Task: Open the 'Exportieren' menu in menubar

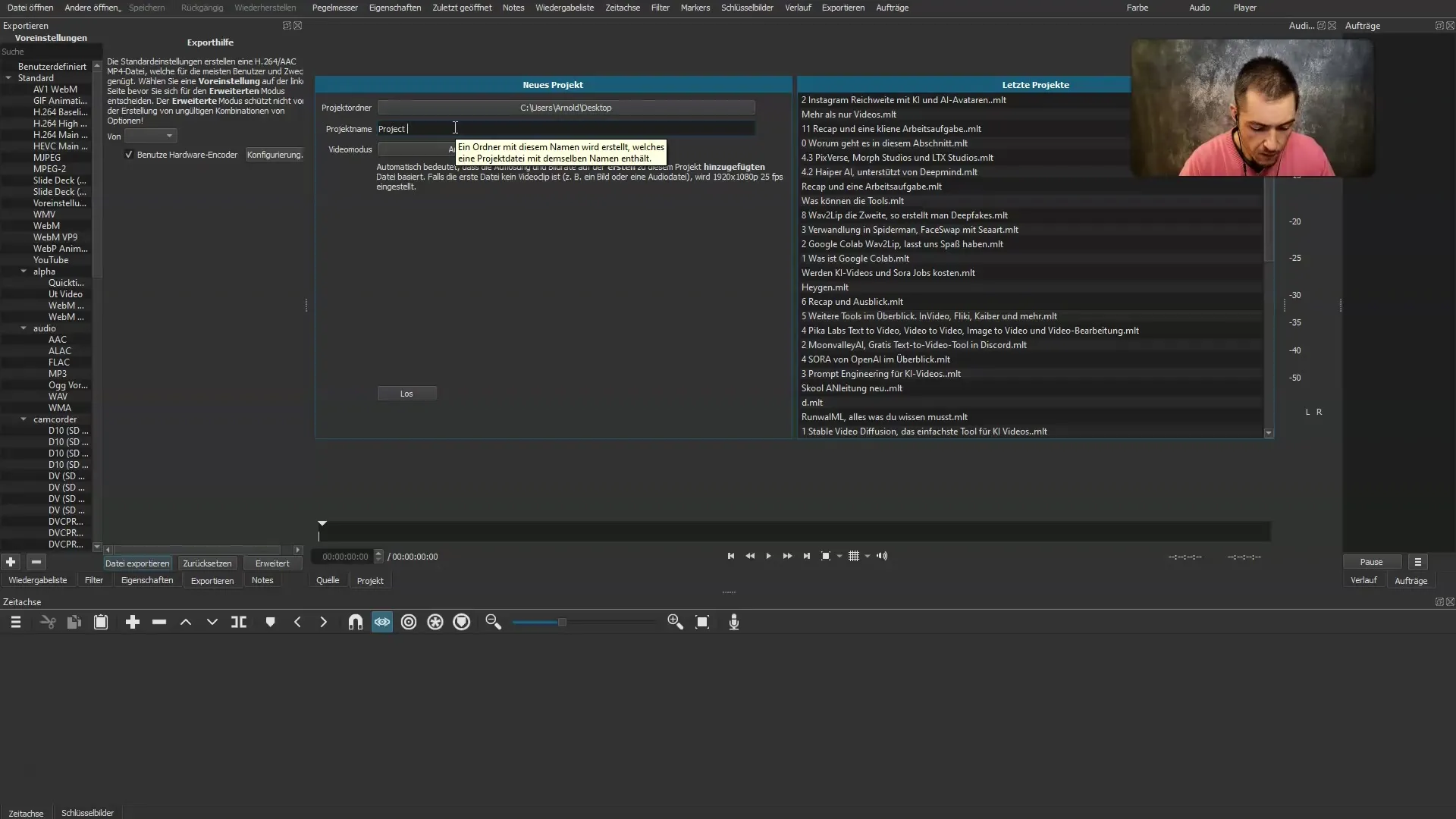Action: 842,8
